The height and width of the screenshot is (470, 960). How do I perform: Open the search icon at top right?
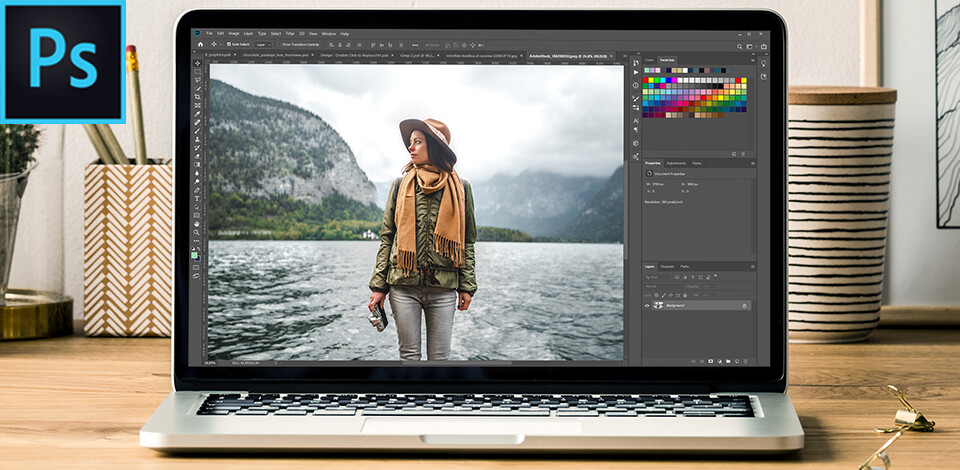[739, 47]
